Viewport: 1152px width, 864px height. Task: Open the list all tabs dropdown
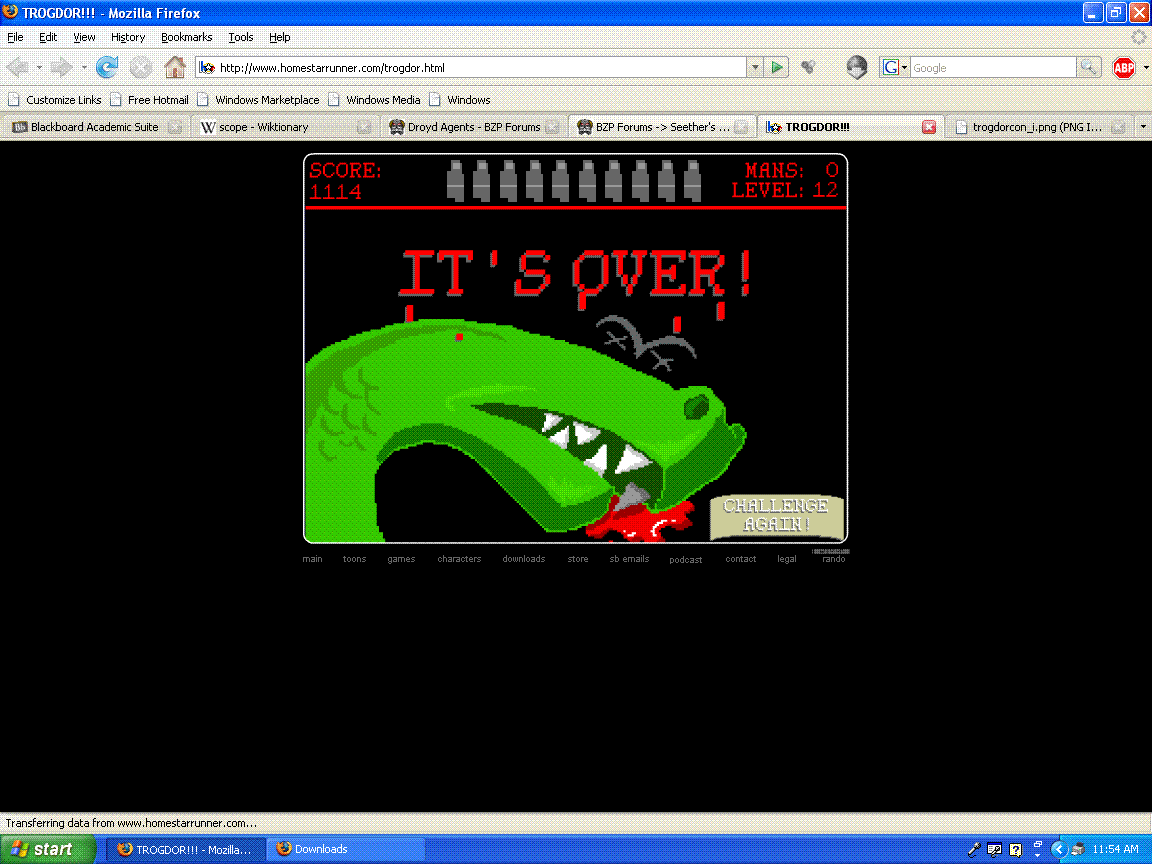pos(1142,127)
